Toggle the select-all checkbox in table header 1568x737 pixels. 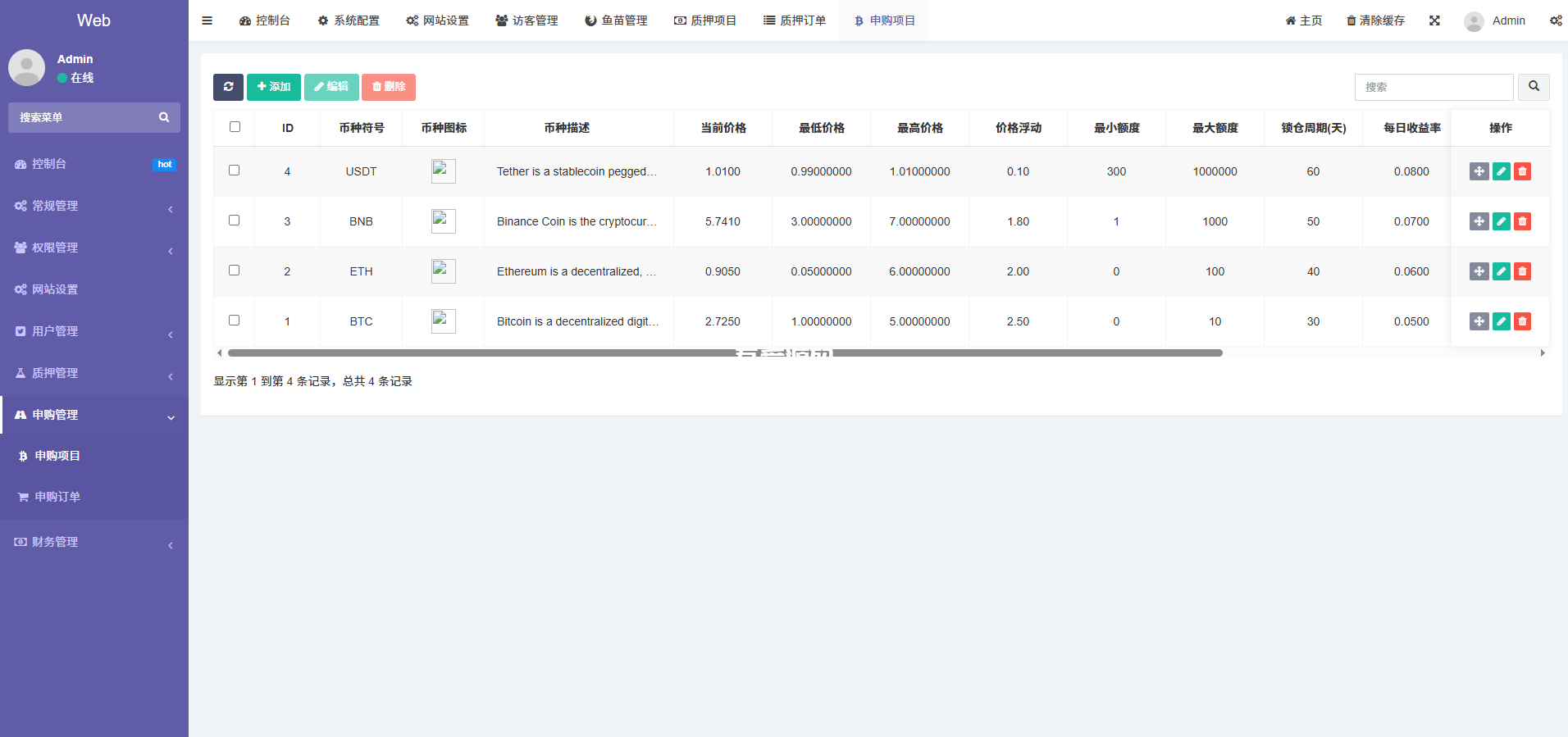click(235, 127)
